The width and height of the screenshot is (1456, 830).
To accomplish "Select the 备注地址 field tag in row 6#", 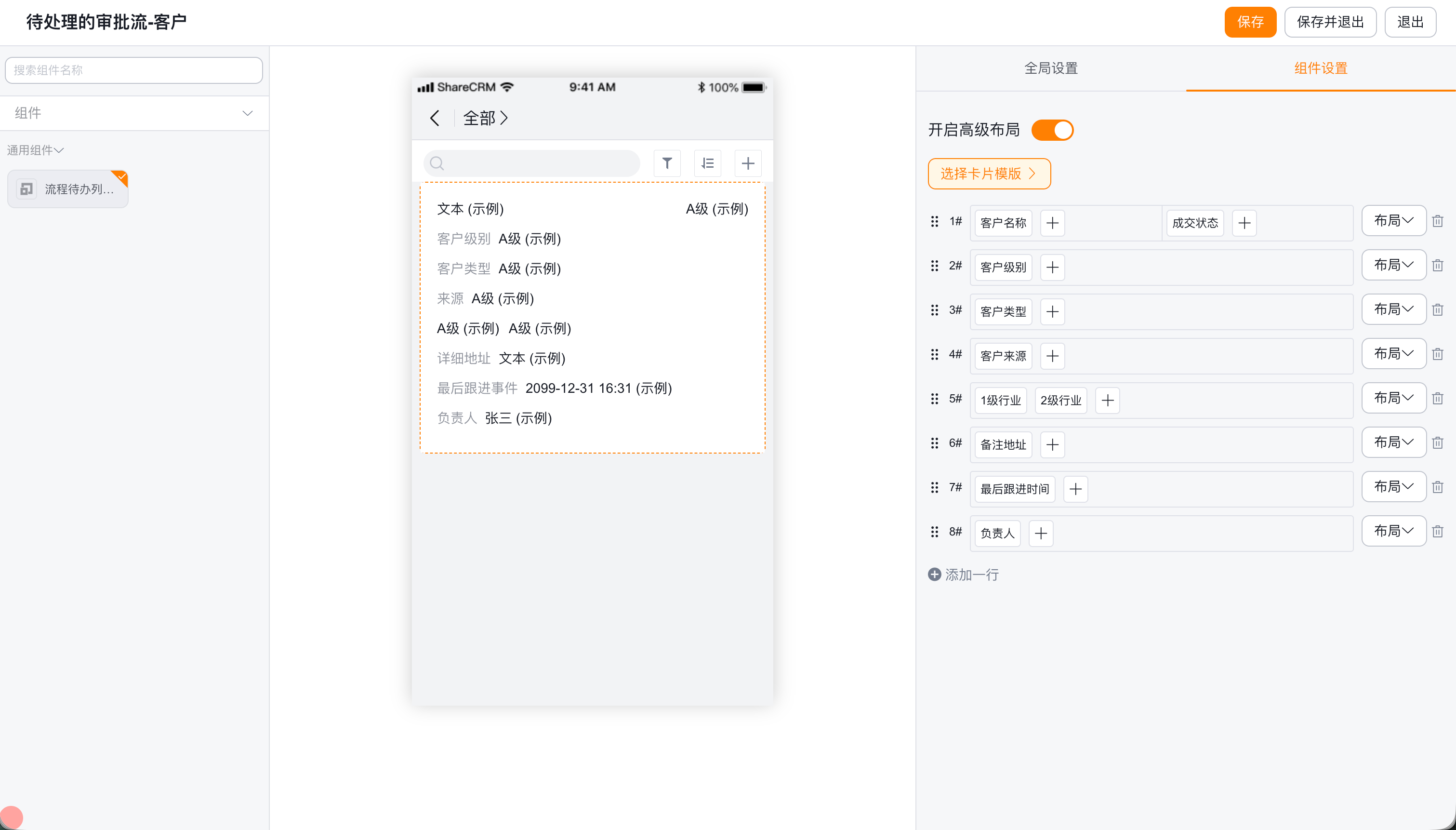I will coord(1003,444).
